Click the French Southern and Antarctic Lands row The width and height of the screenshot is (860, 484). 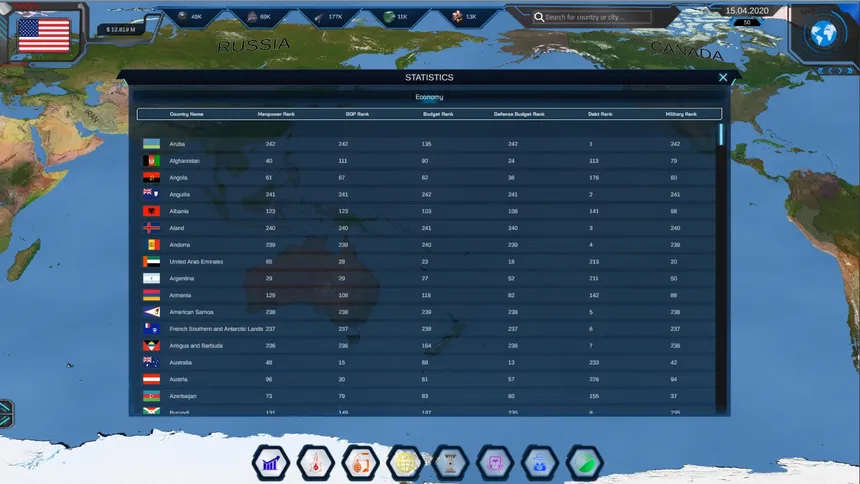pyautogui.click(x=428, y=329)
